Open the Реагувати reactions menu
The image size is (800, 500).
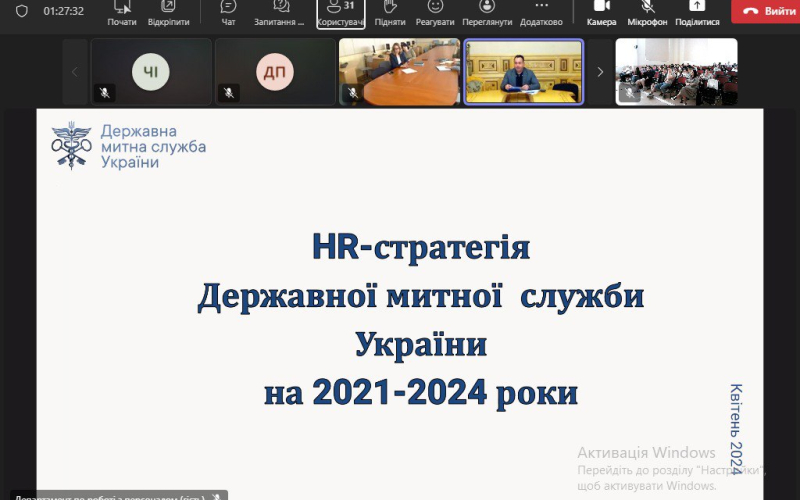click(x=435, y=14)
